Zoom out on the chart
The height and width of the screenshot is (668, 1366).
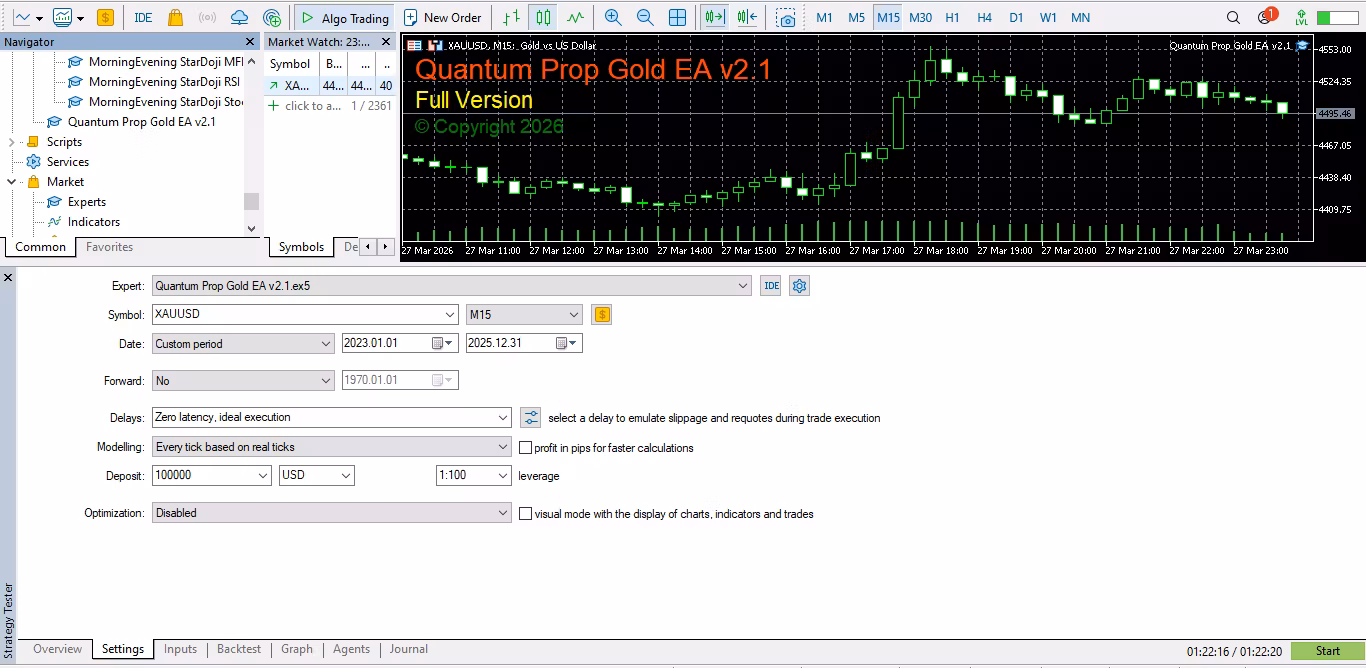point(645,17)
